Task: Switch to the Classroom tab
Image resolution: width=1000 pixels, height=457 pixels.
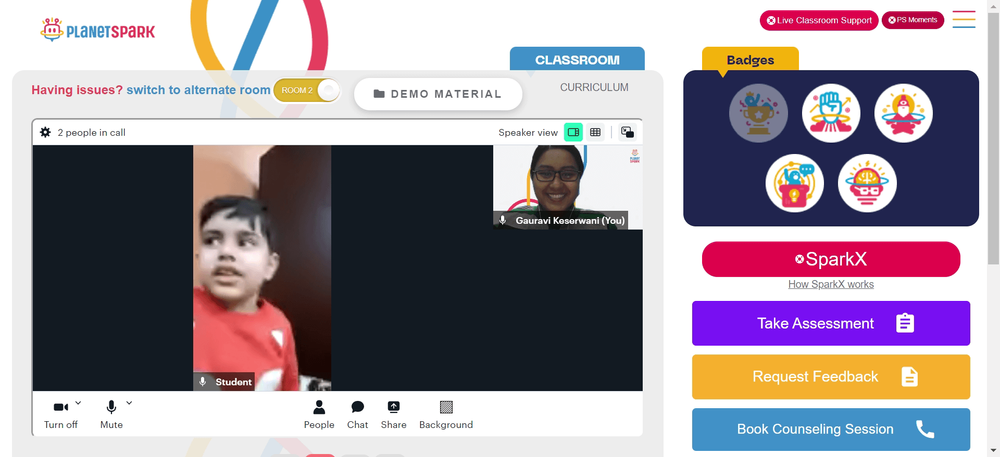Action: coord(577,59)
